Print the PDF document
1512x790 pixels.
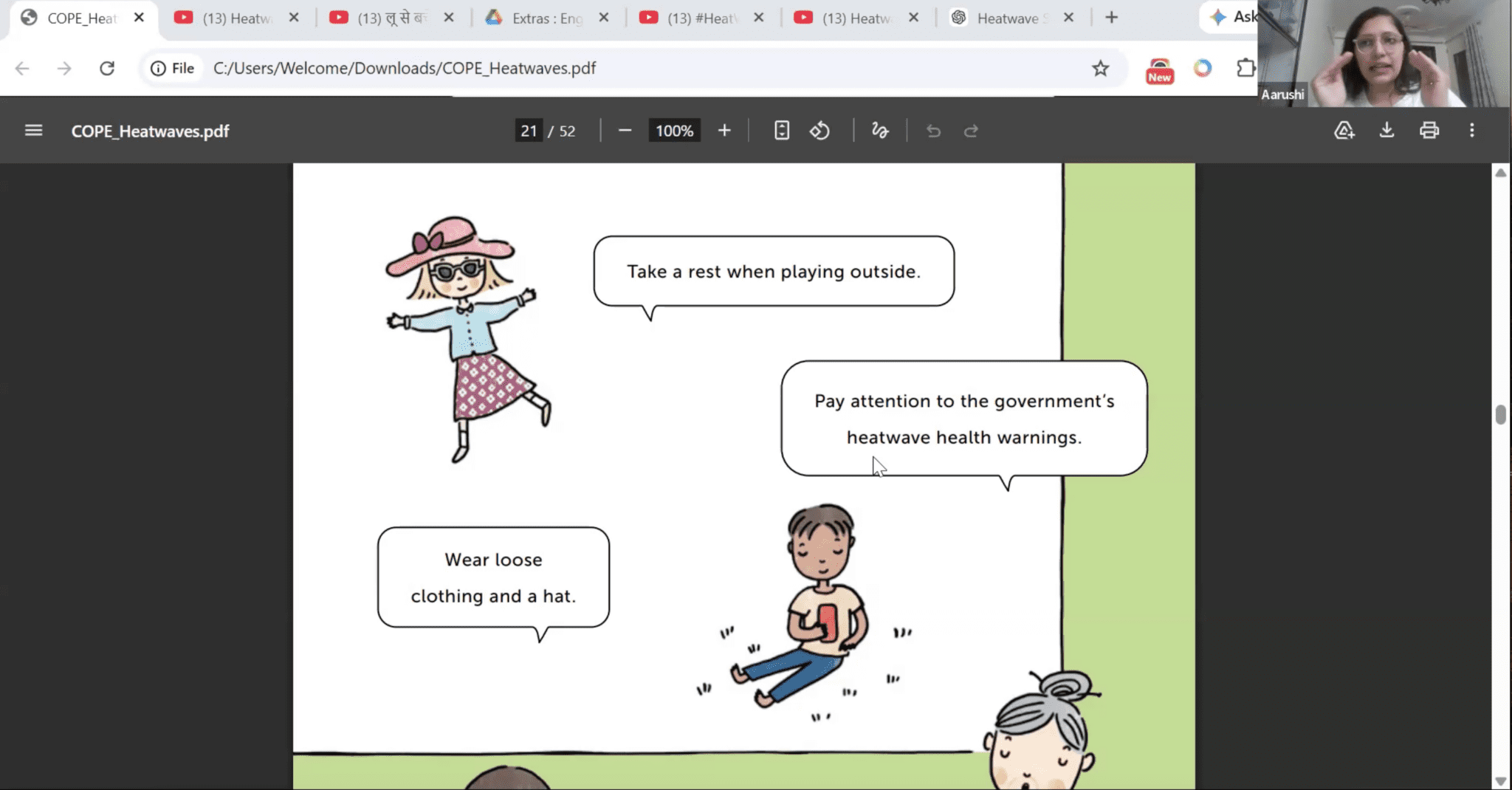click(1429, 131)
